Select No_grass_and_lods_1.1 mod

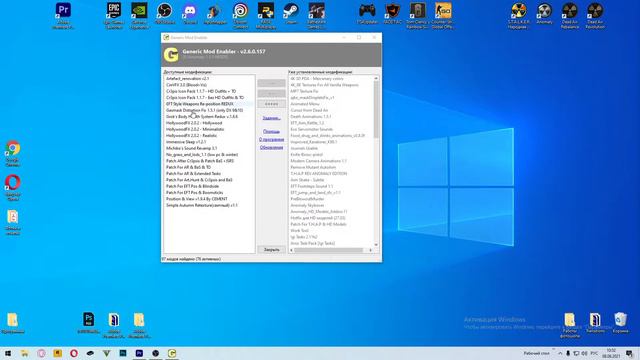202,155
